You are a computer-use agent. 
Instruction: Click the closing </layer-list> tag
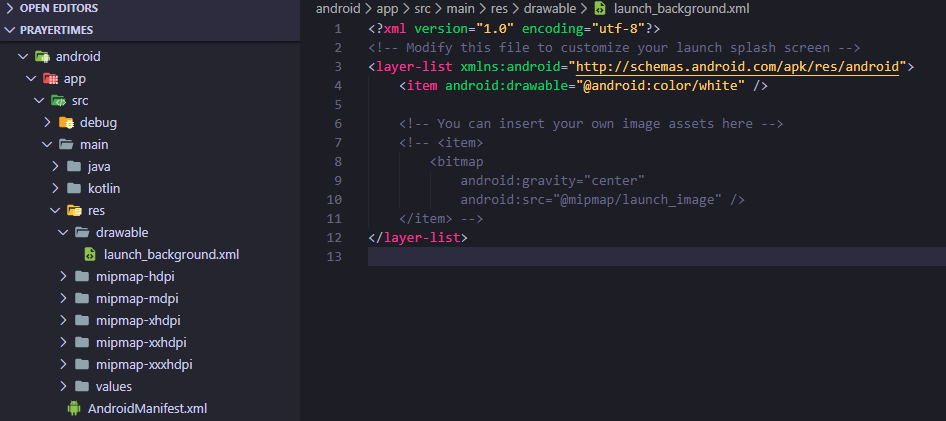418,237
